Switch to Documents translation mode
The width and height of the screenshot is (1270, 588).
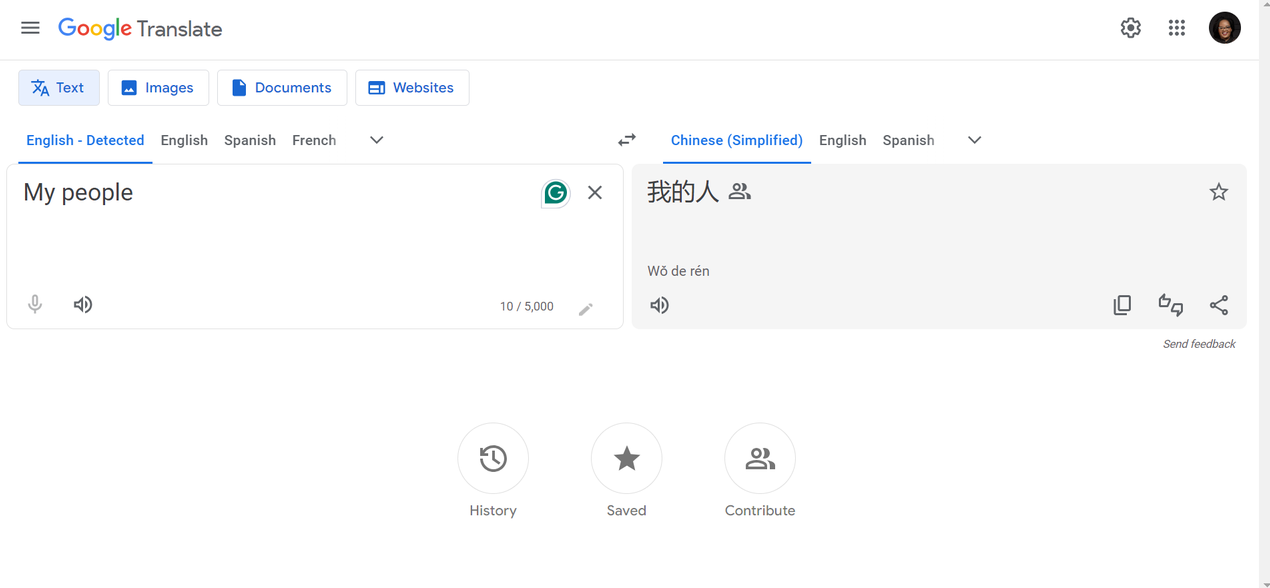[x=282, y=88]
